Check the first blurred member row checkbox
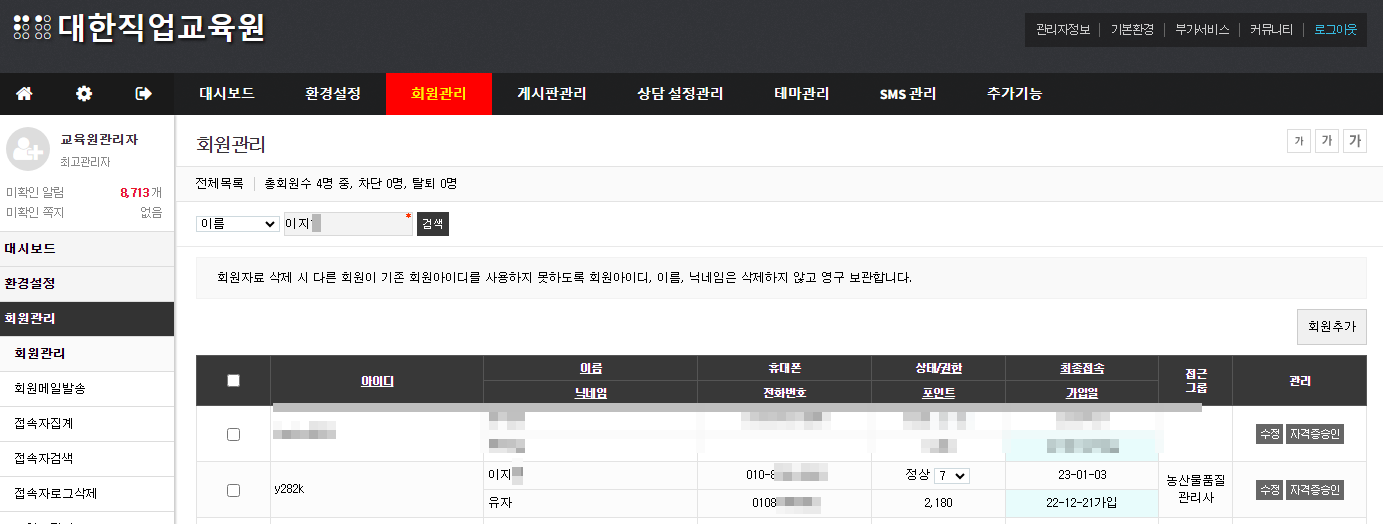 pos(233,434)
